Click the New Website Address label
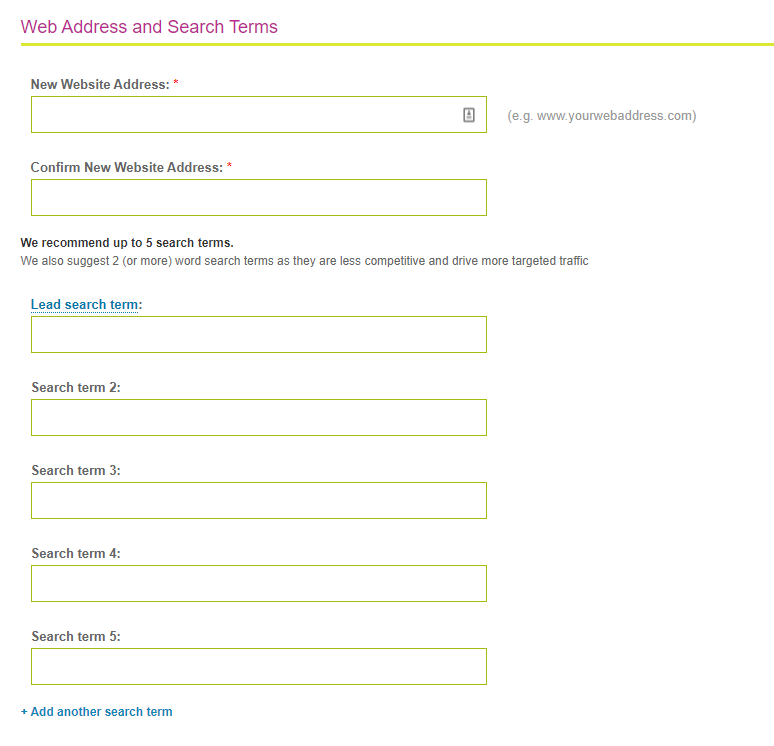 [x=100, y=85]
